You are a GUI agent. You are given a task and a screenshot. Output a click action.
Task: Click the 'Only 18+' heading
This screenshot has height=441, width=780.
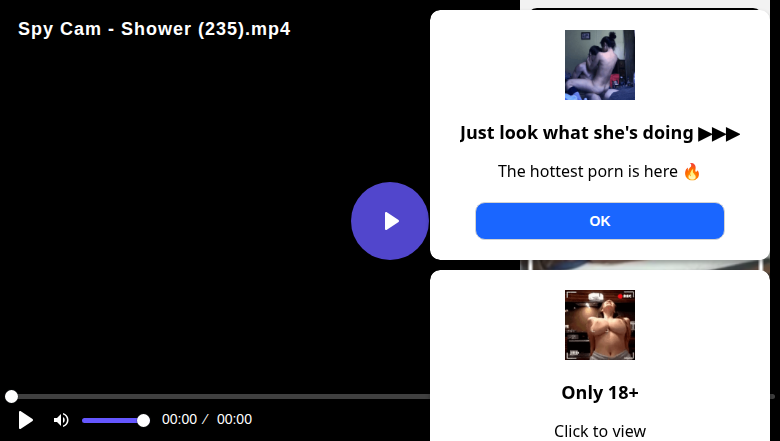click(599, 393)
